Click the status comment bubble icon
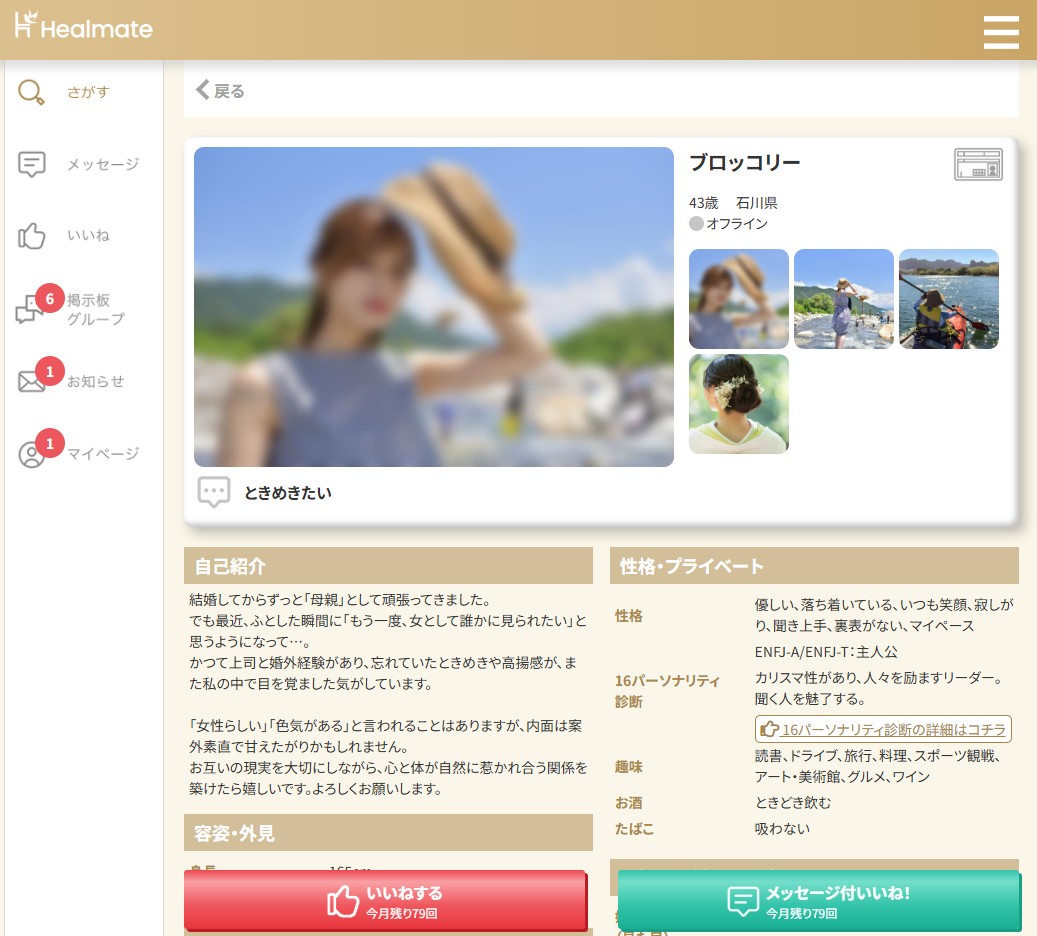This screenshot has height=936, width=1037. pos(214,492)
